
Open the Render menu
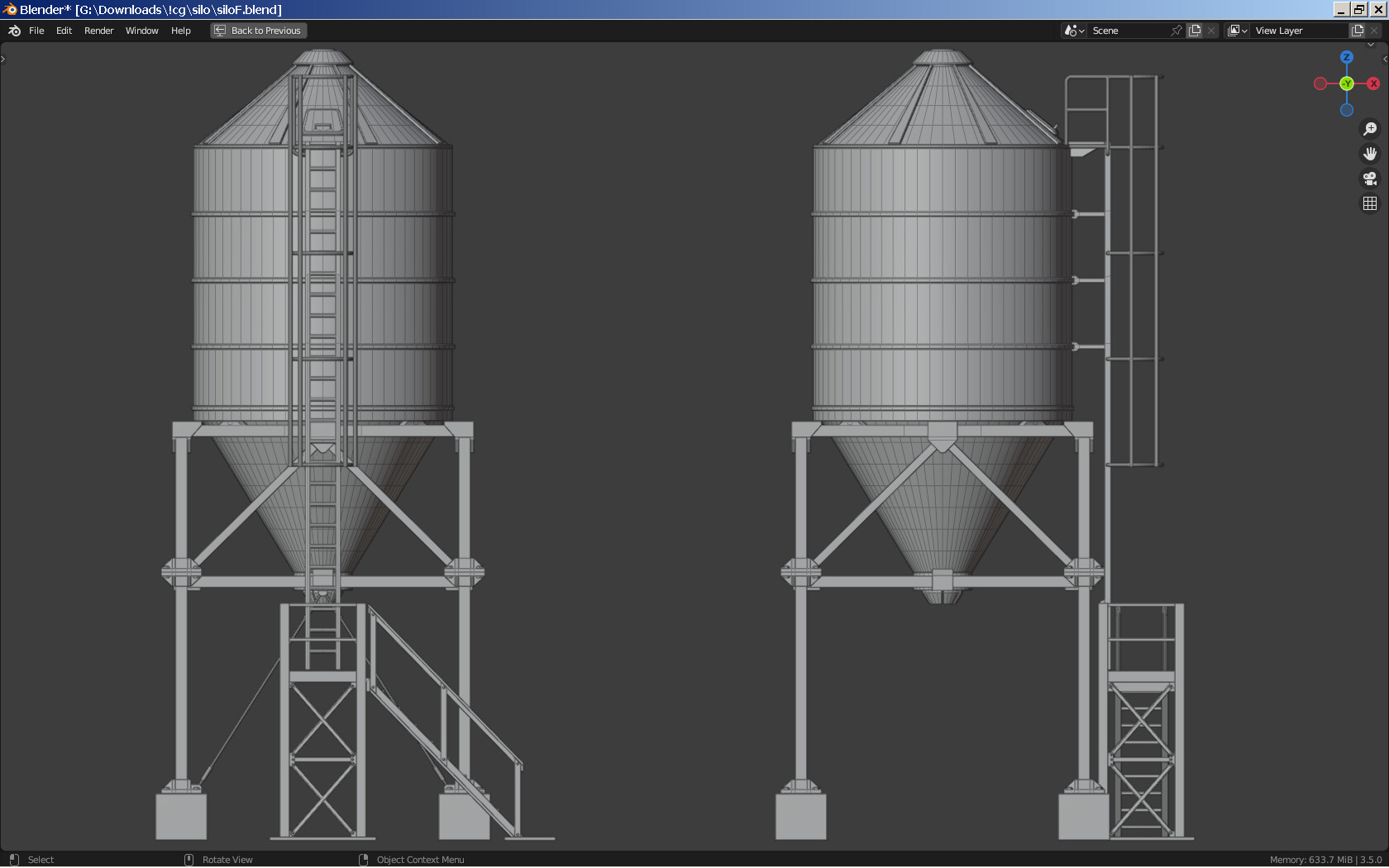coord(98,31)
